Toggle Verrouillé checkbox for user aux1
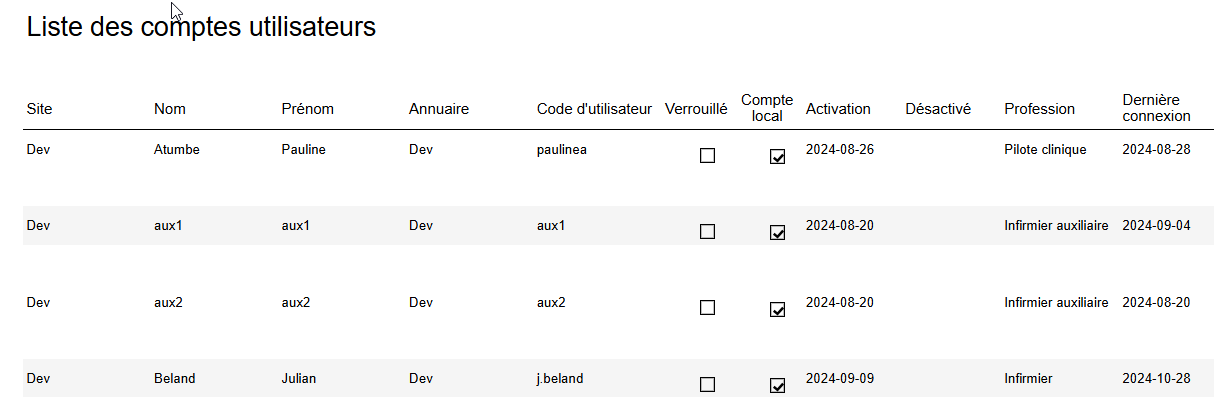This screenshot has height=415, width=1221. pyautogui.click(x=707, y=232)
